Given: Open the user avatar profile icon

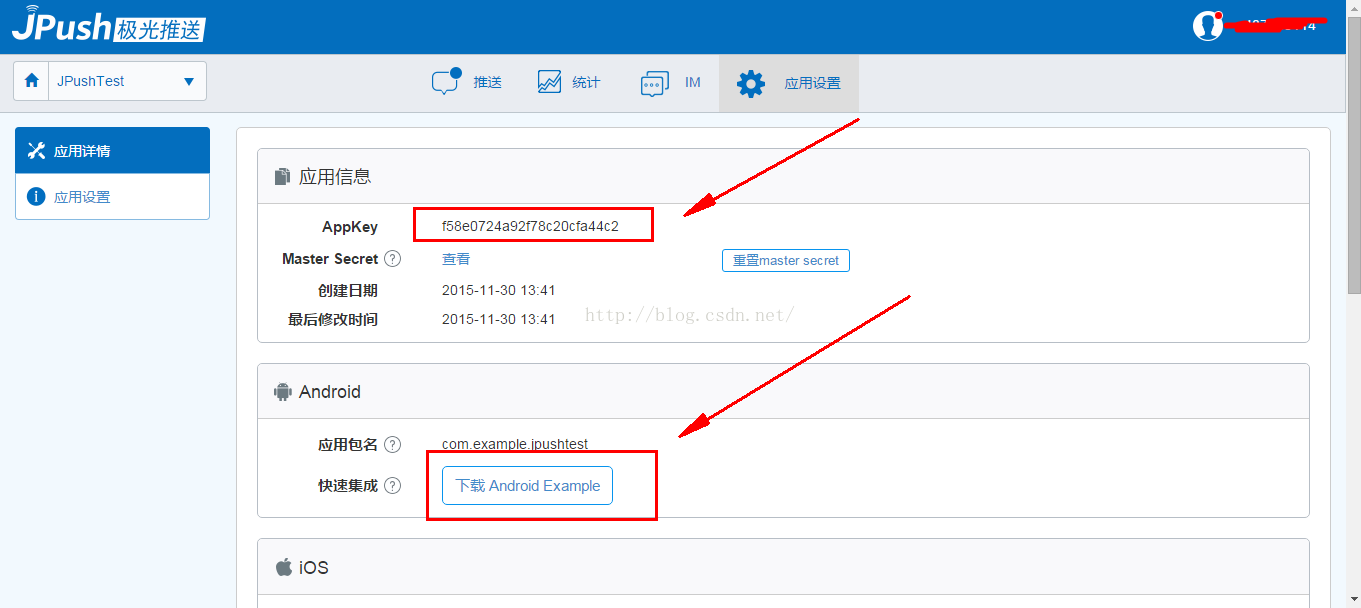Looking at the screenshot, I should (x=1208, y=25).
